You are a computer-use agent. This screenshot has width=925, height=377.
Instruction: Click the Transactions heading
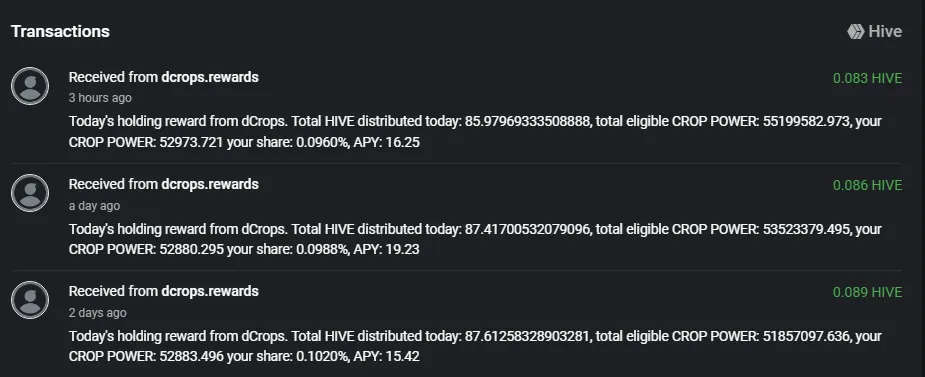point(60,31)
